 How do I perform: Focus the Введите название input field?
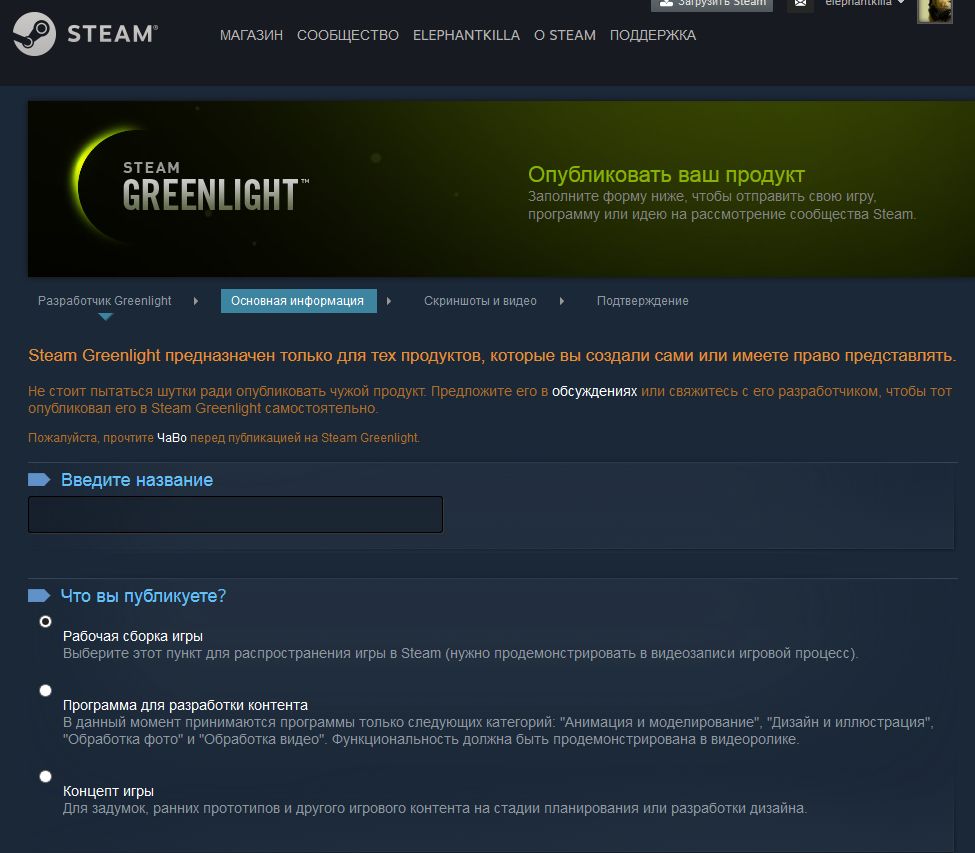click(x=236, y=514)
